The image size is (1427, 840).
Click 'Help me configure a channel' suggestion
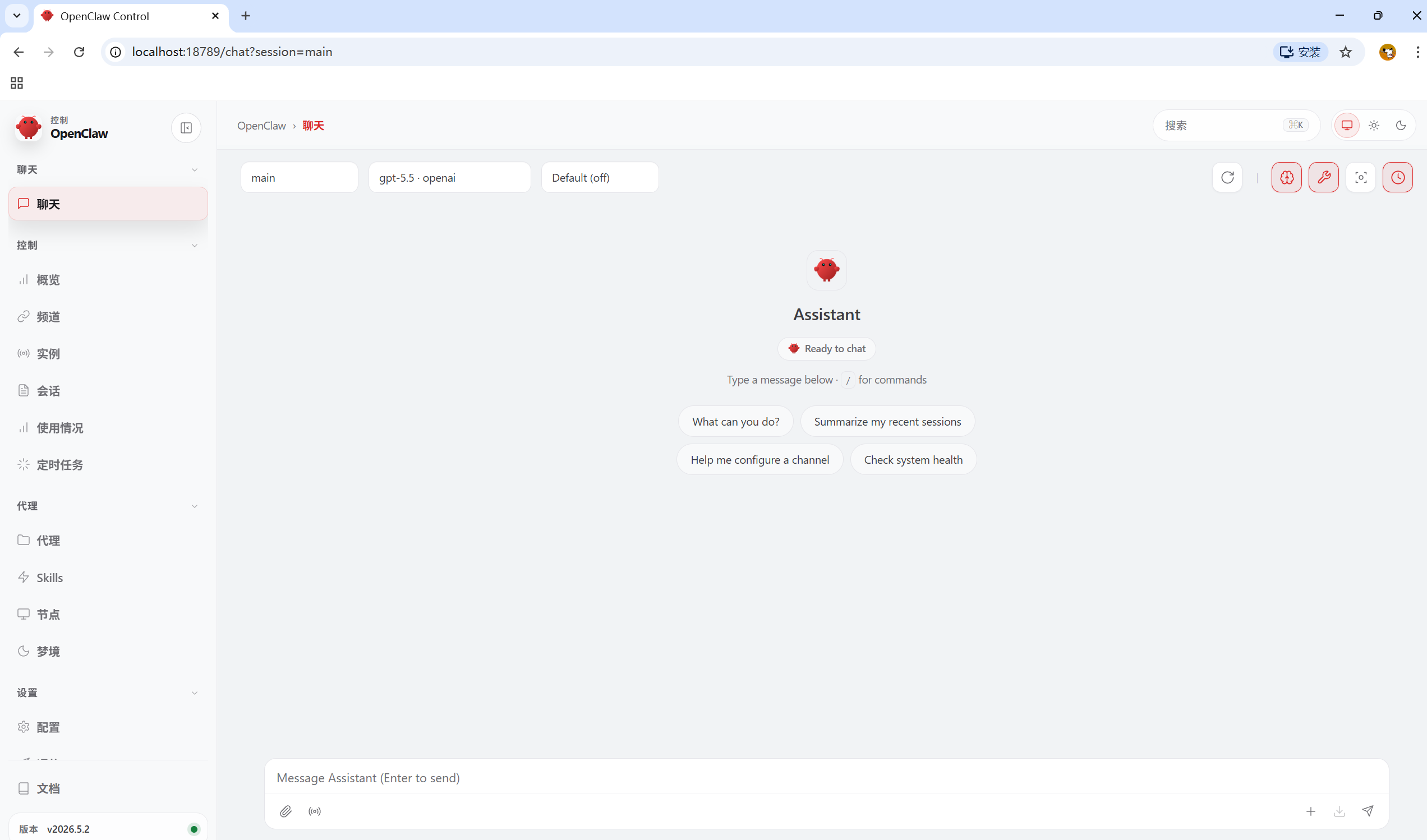pyautogui.click(x=759, y=460)
